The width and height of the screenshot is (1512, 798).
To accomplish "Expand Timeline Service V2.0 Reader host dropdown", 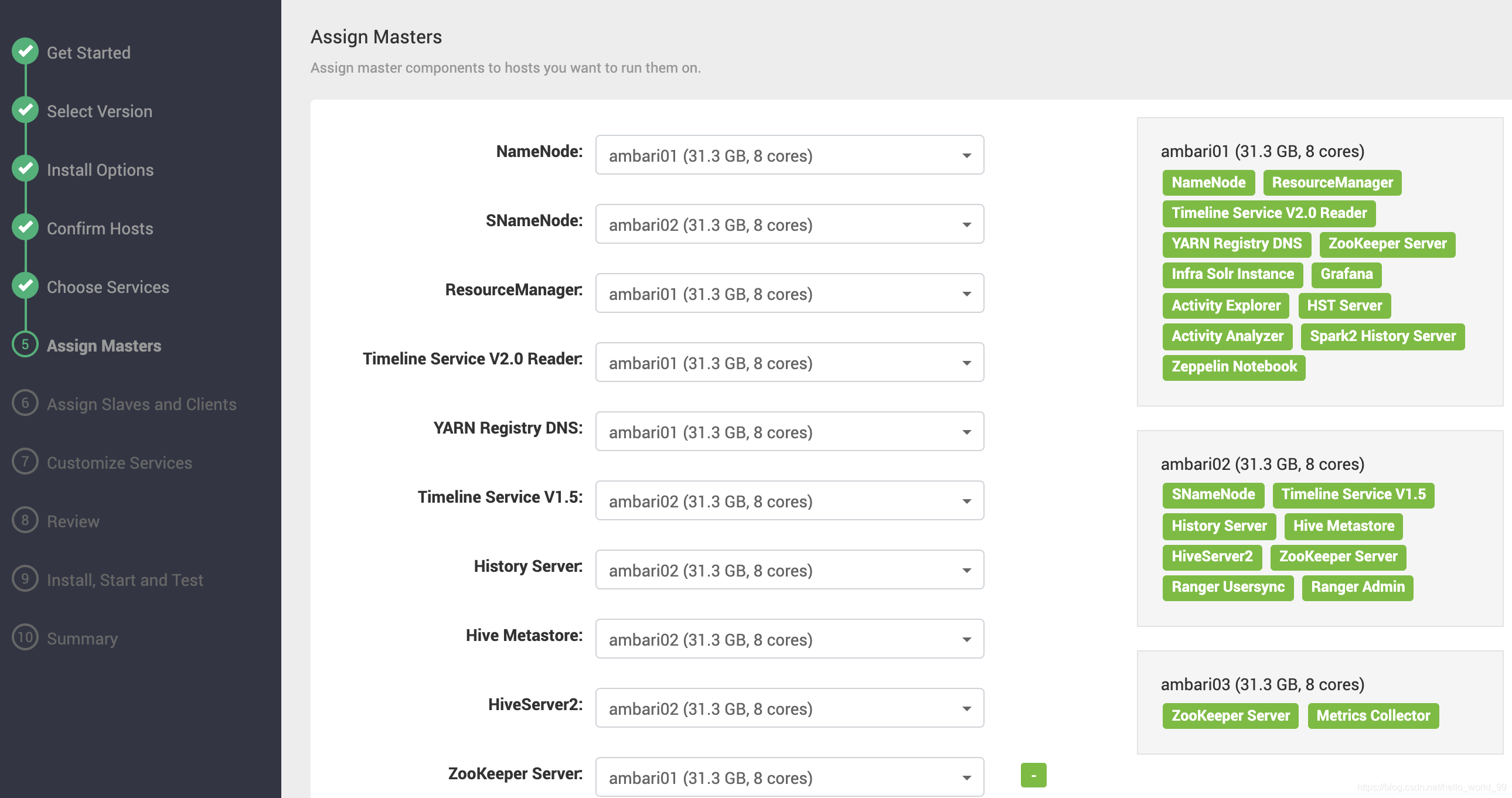I will [x=789, y=363].
